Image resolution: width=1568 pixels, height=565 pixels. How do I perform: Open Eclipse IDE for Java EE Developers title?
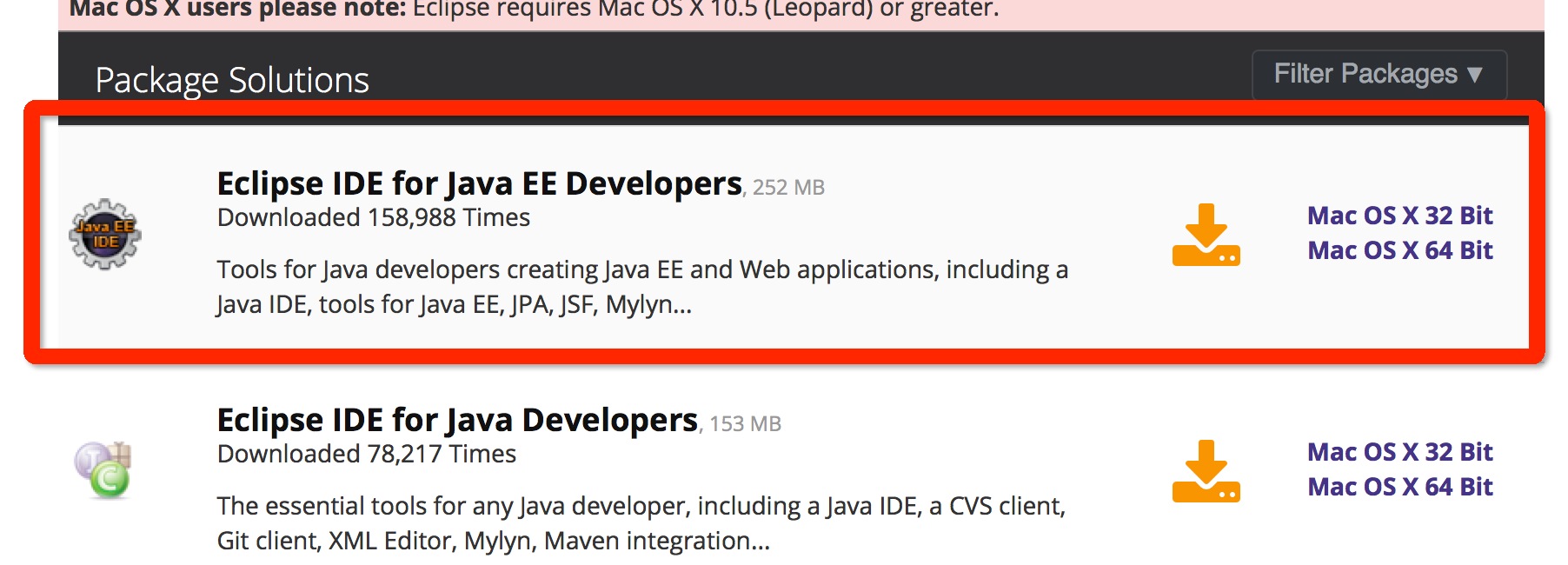pyautogui.click(x=480, y=183)
